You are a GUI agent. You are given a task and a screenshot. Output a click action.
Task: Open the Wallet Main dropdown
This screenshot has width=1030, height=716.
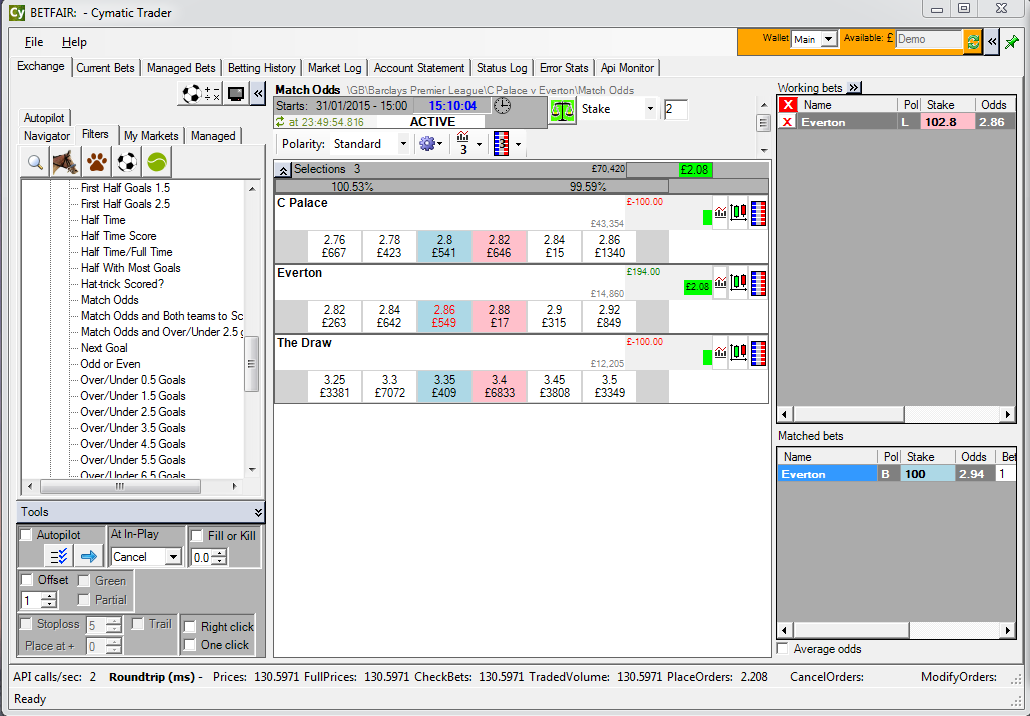point(829,39)
